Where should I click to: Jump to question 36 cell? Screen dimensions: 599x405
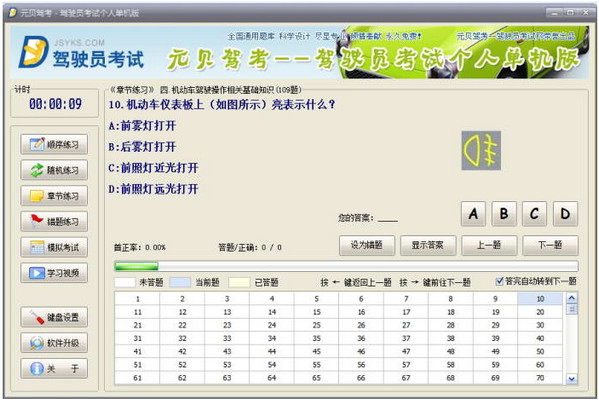click(361, 339)
